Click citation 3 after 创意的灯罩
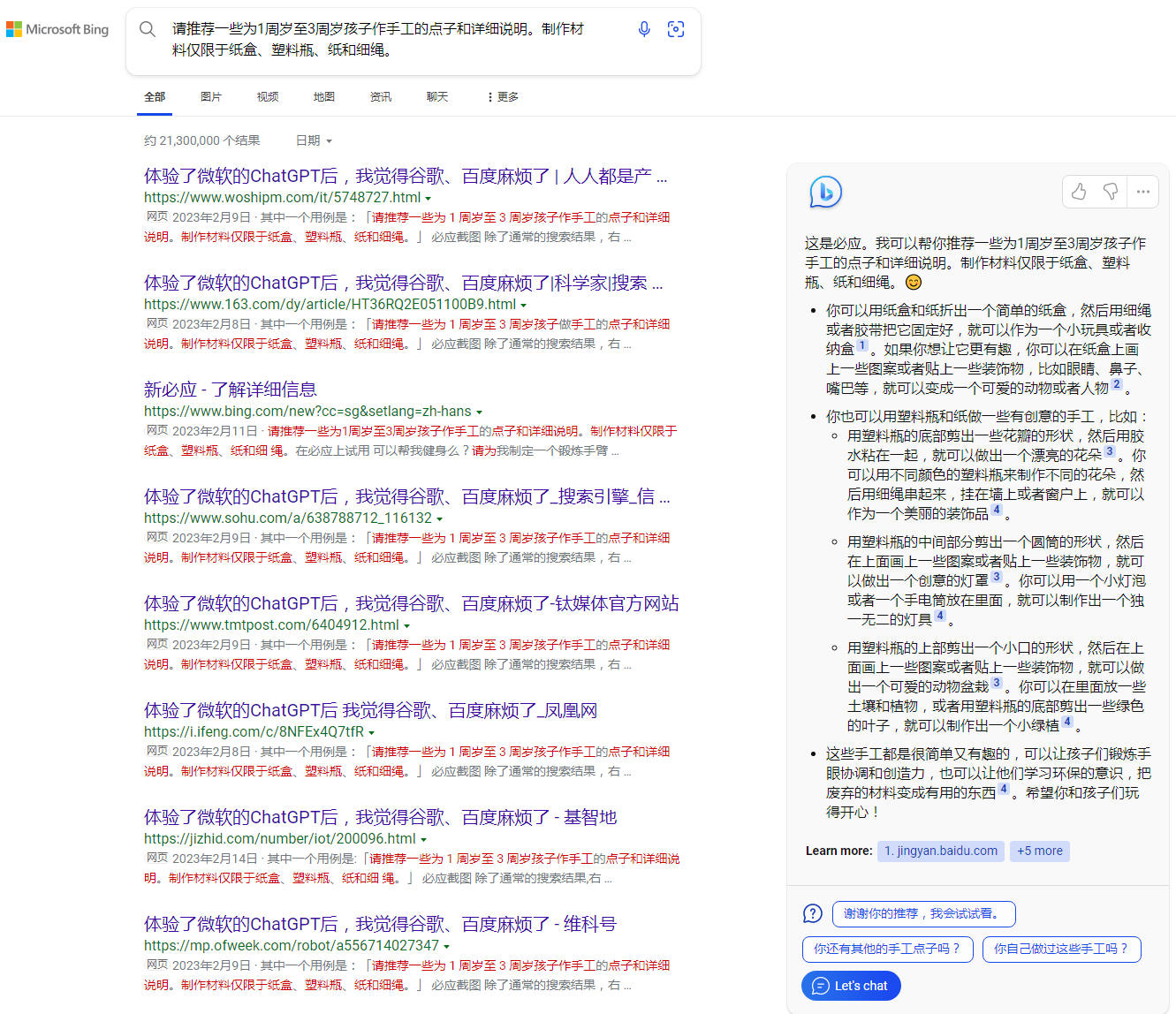Screen dimensions: 1176x1014 (x=997, y=577)
